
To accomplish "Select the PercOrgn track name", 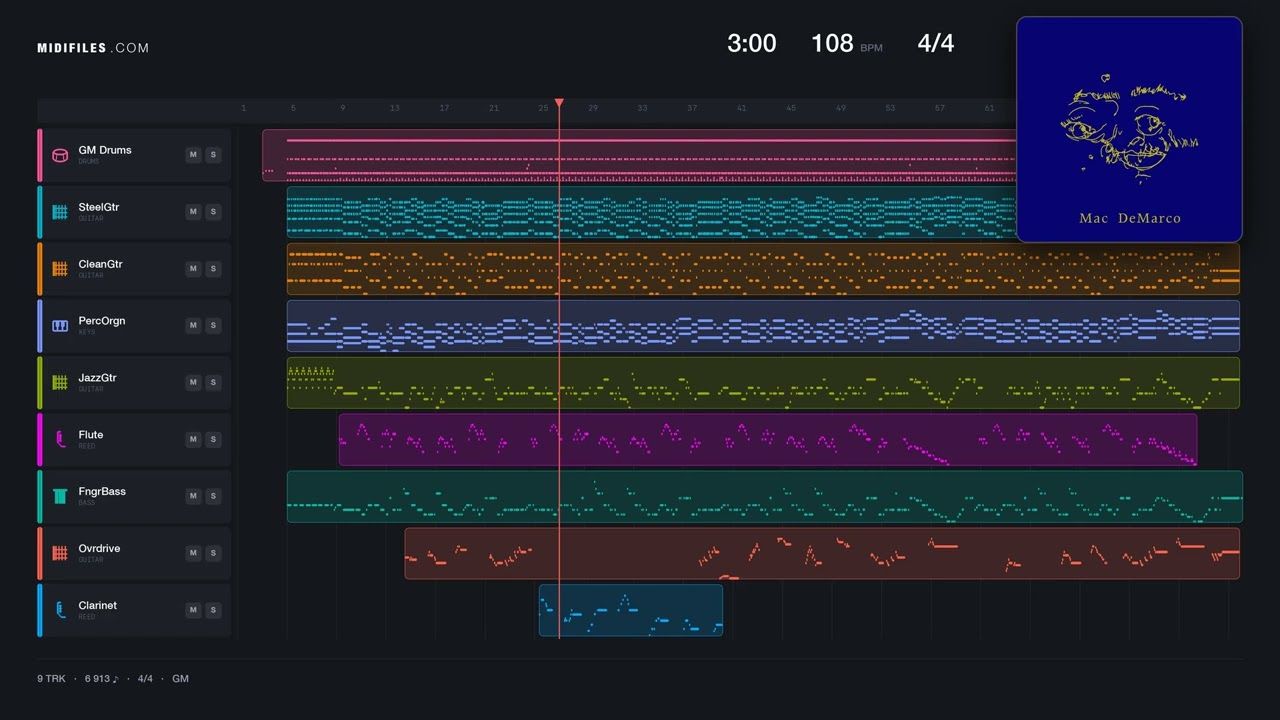I will 102,321.
